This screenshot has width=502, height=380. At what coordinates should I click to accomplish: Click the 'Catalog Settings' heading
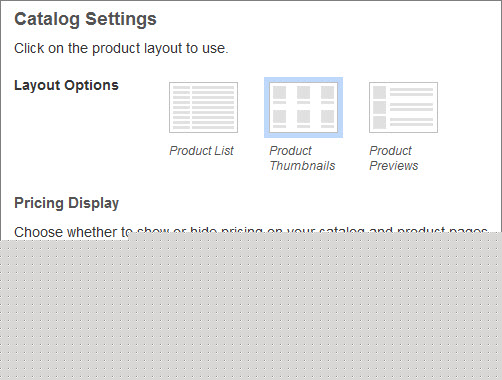tap(85, 19)
